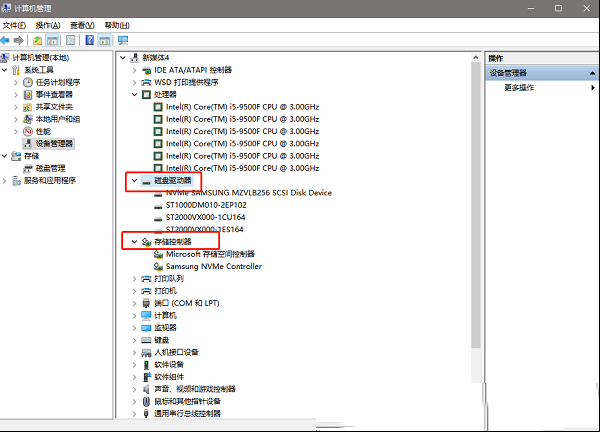
Task: Click the blue Help question-mark toolbar icon
Action: point(88,41)
